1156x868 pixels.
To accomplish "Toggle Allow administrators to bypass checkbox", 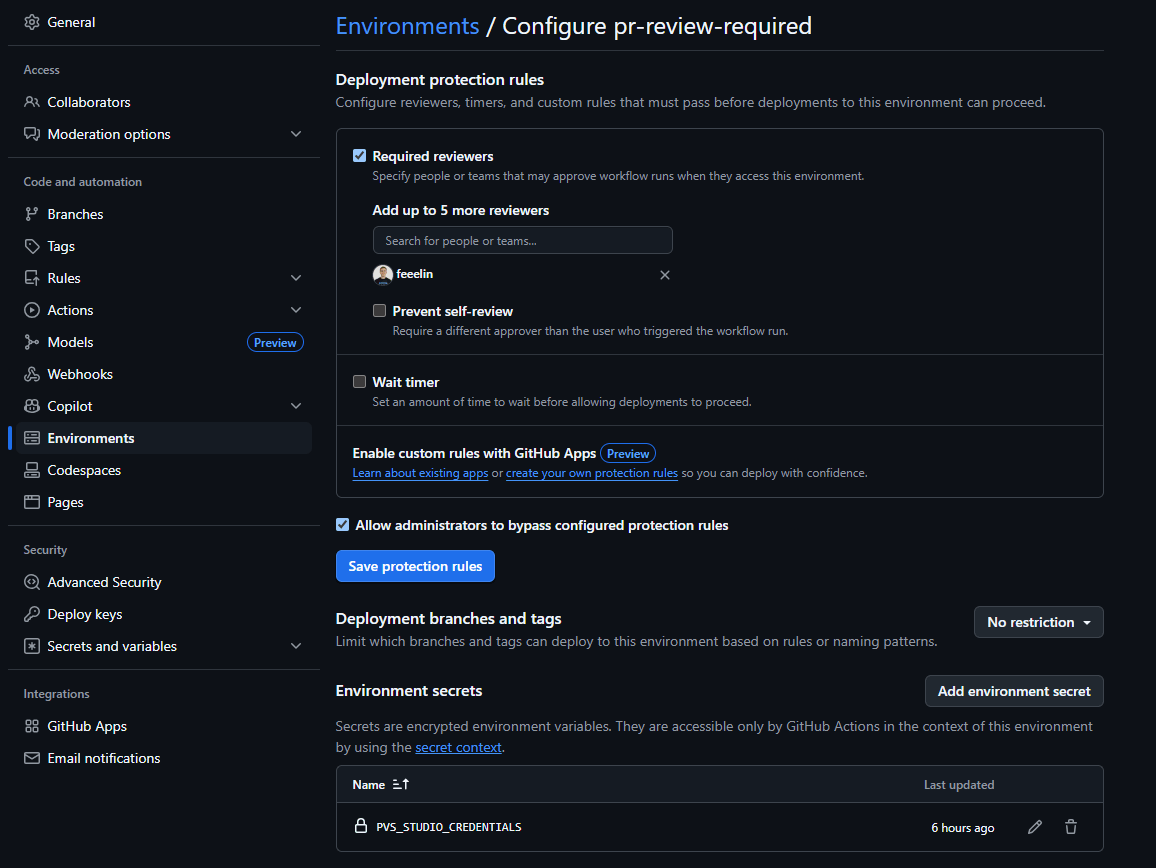I will pyautogui.click(x=343, y=525).
